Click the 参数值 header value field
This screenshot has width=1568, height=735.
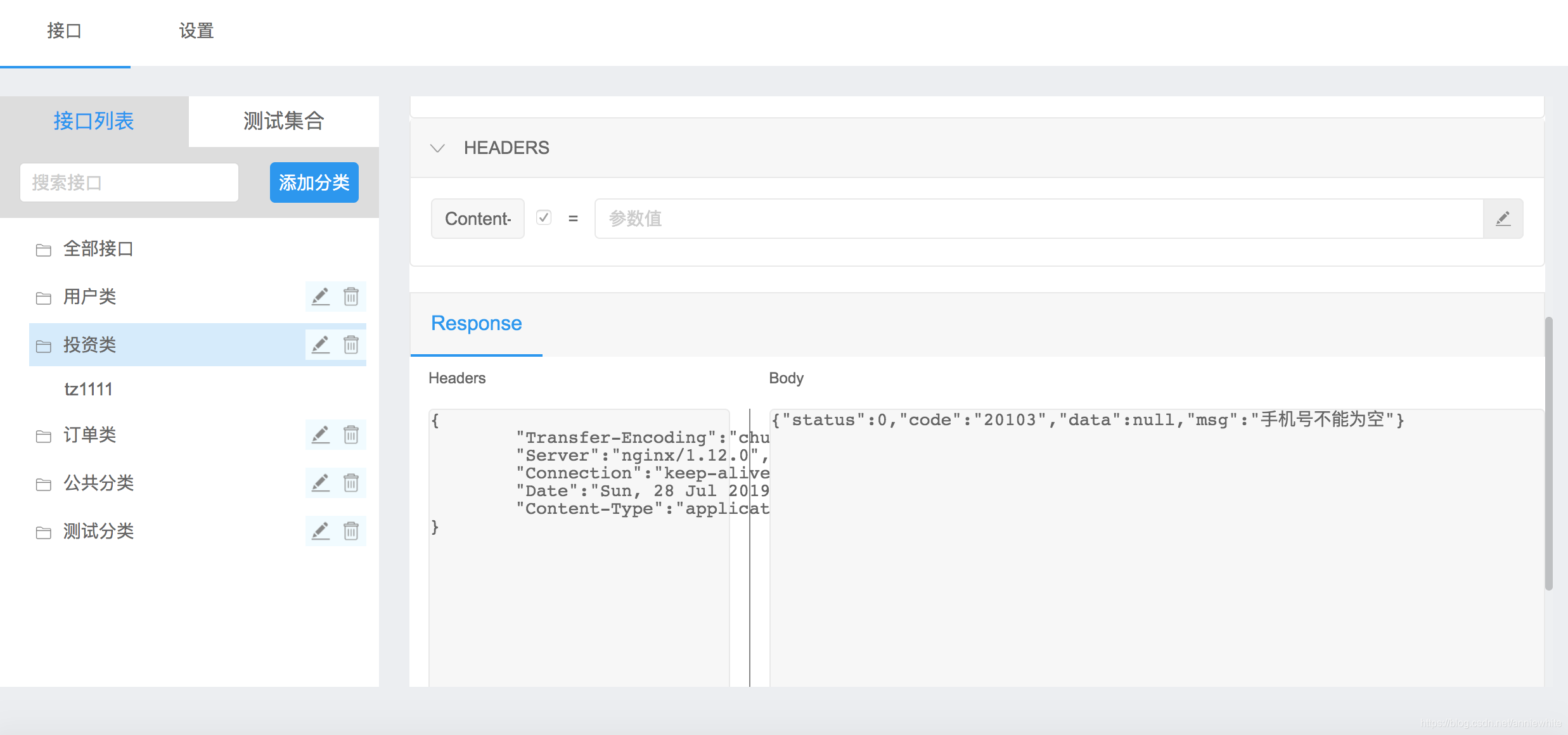1039,219
